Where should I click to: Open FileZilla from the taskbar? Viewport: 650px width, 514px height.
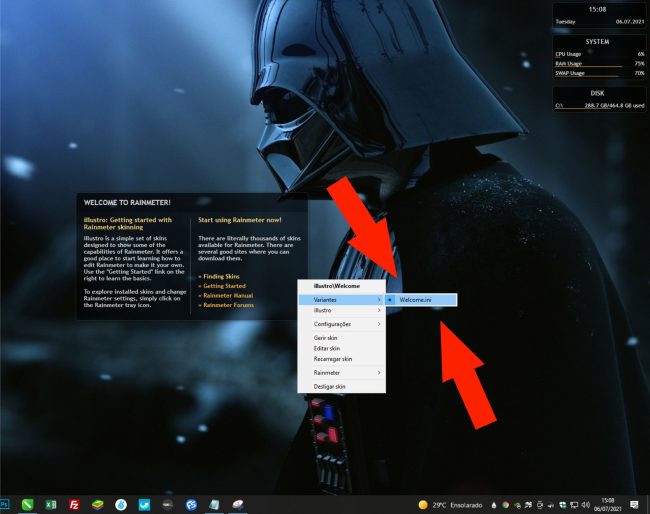tap(74, 505)
